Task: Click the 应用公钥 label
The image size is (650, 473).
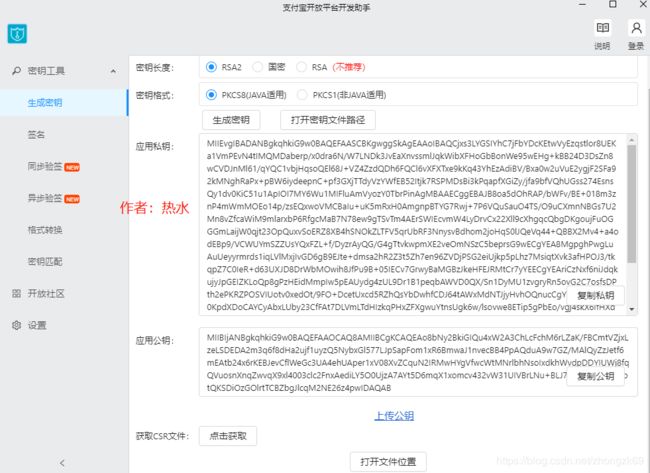Action: pyautogui.click(x=155, y=341)
